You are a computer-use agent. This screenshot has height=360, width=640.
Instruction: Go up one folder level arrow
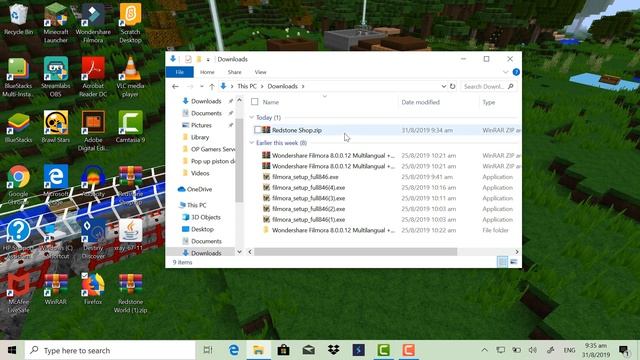coord(212,87)
